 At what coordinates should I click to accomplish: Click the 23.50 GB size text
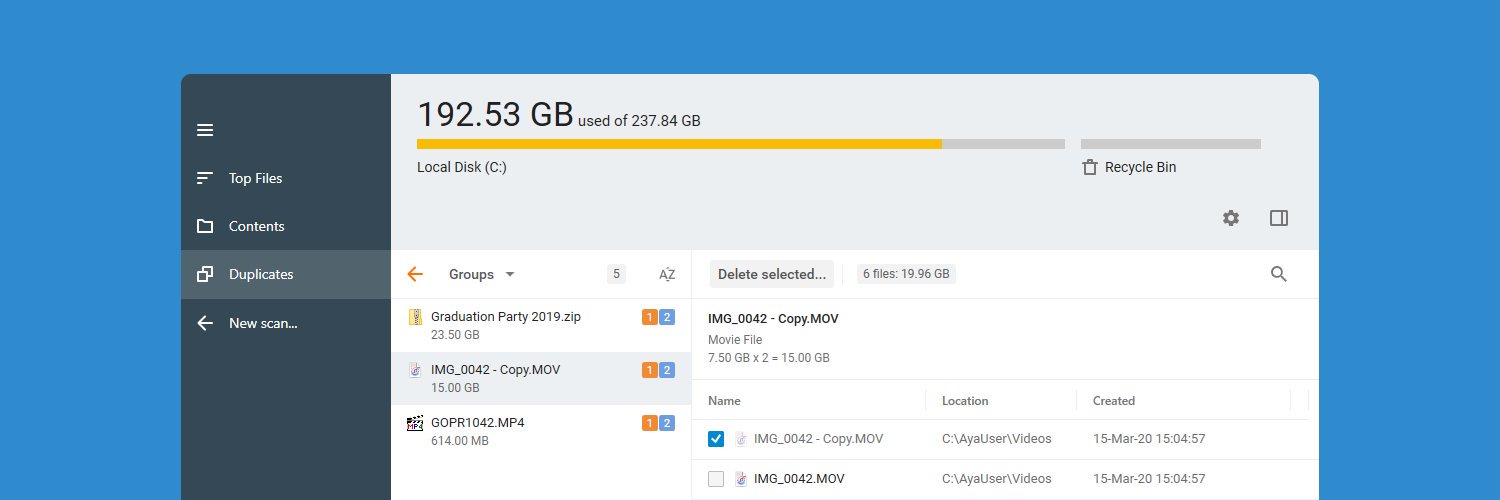tap(455, 335)
